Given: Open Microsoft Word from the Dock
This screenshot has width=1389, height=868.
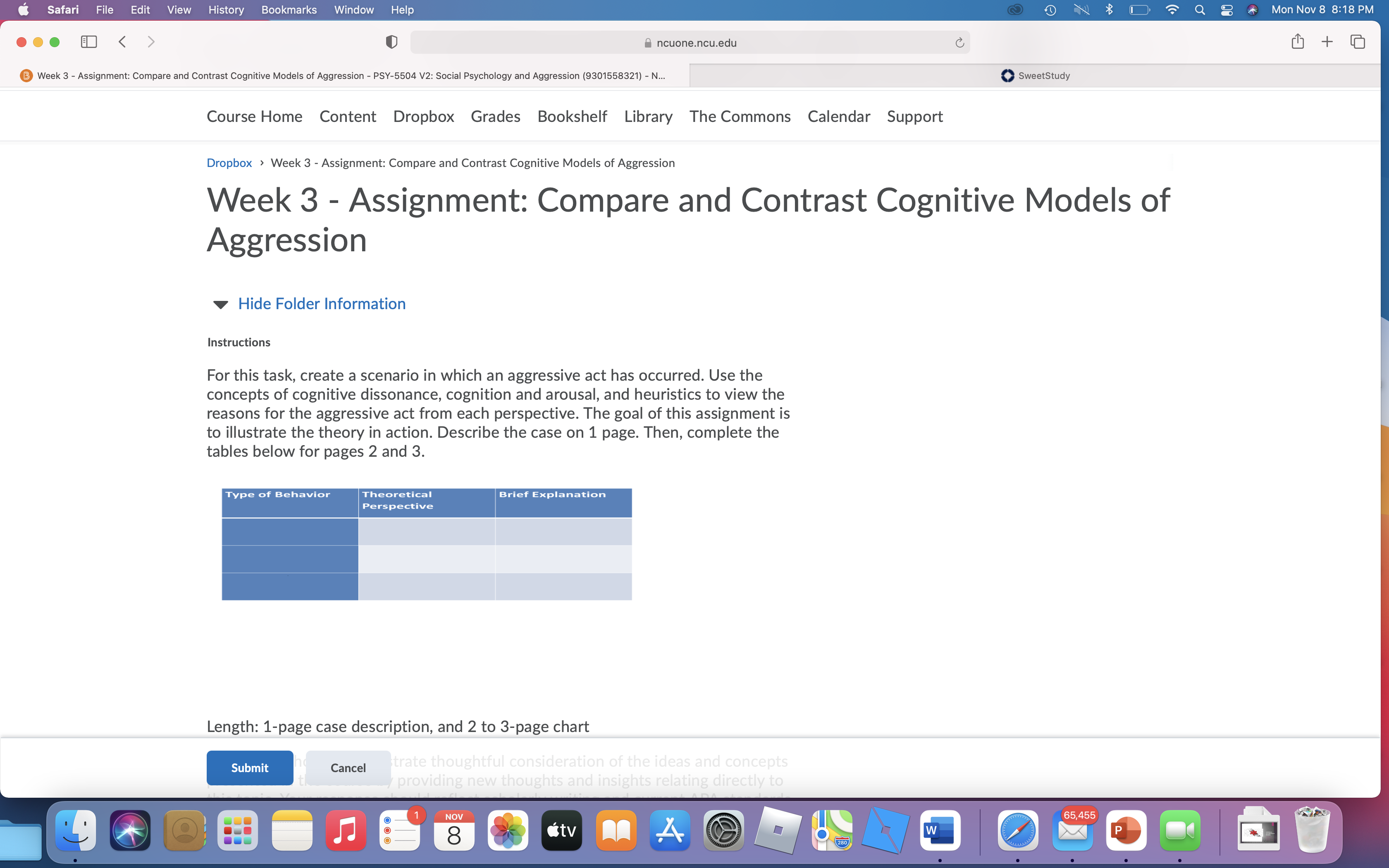Looking at the screenshot, I should pyautogui.click(x=940, y=830).
